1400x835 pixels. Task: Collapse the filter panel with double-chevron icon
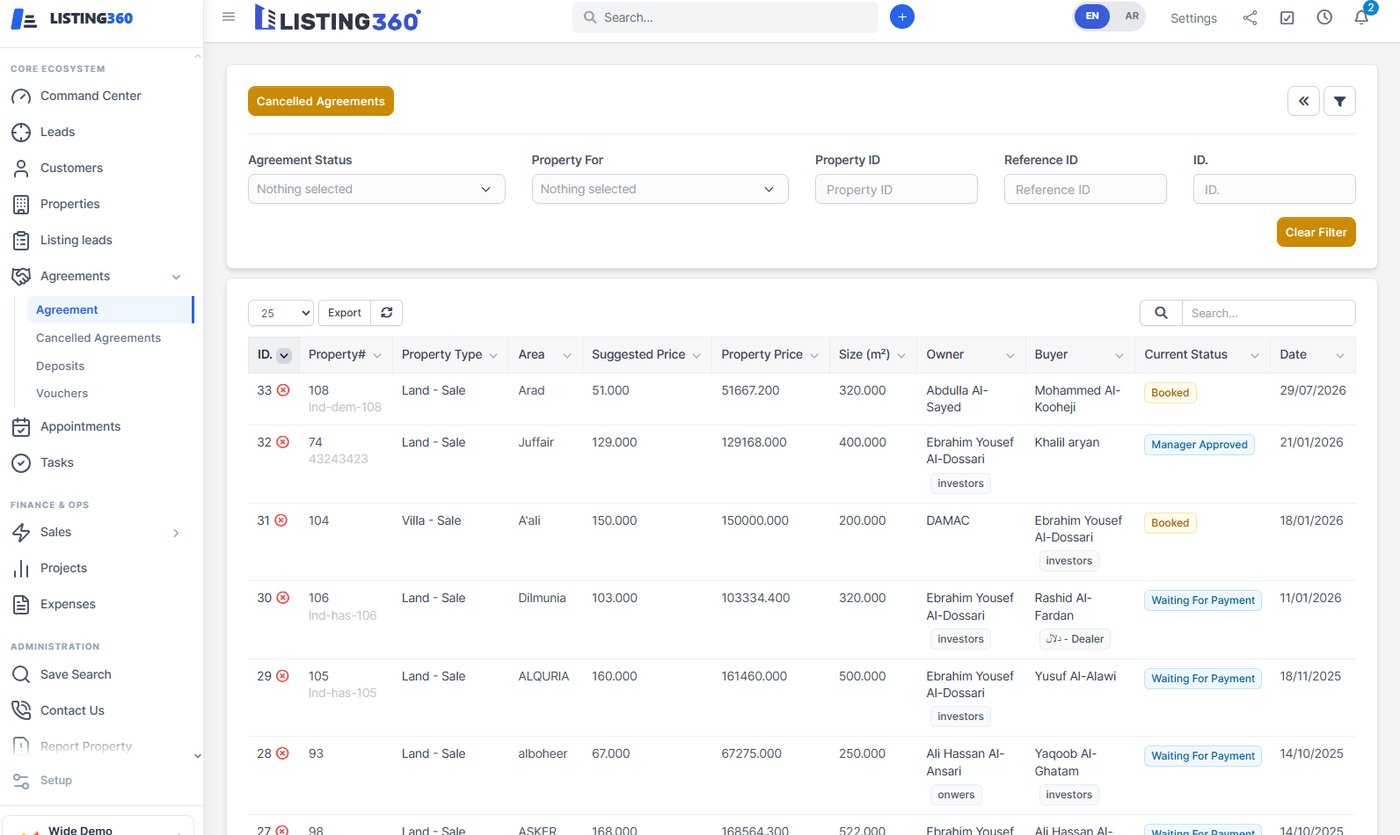(x=1303, y=101)
